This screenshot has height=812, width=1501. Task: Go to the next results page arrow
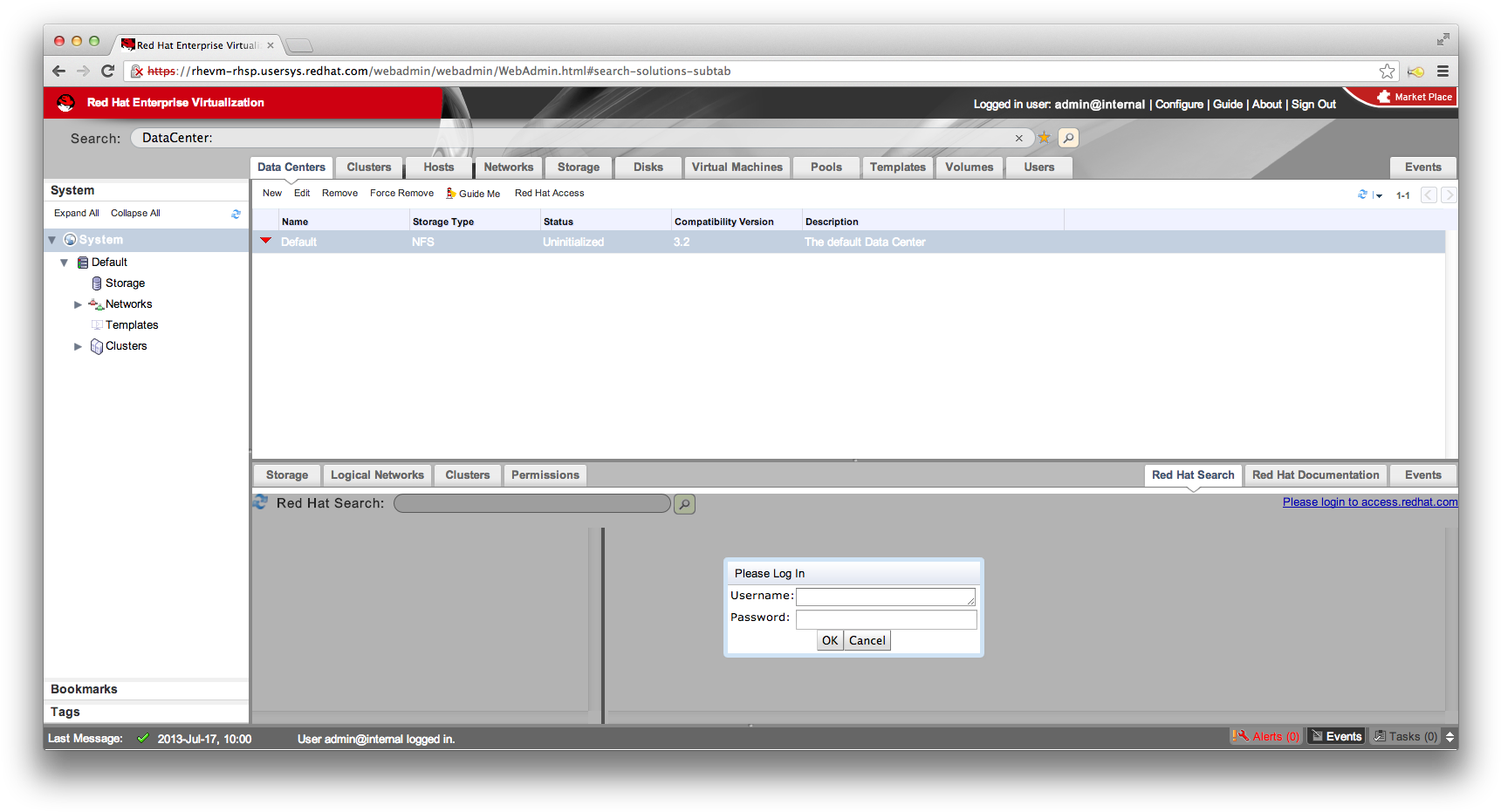[x=1449, y=195]
